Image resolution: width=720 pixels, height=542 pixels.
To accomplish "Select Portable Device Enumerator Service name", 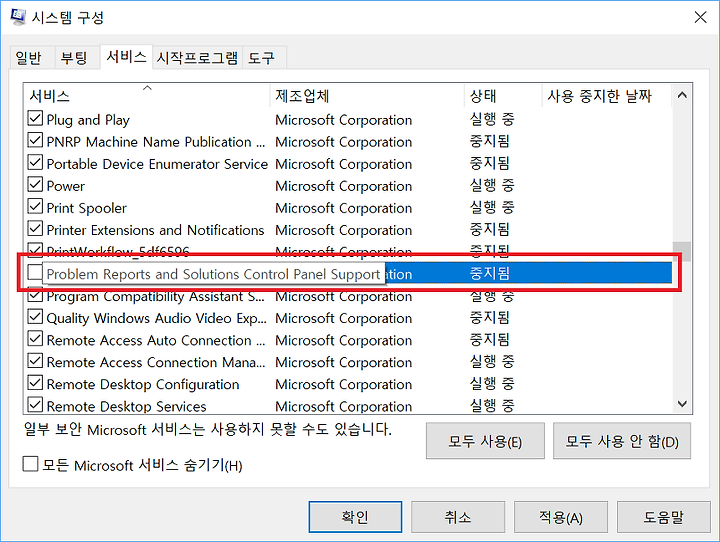I will pyautogui.click(x=157, y=164).
